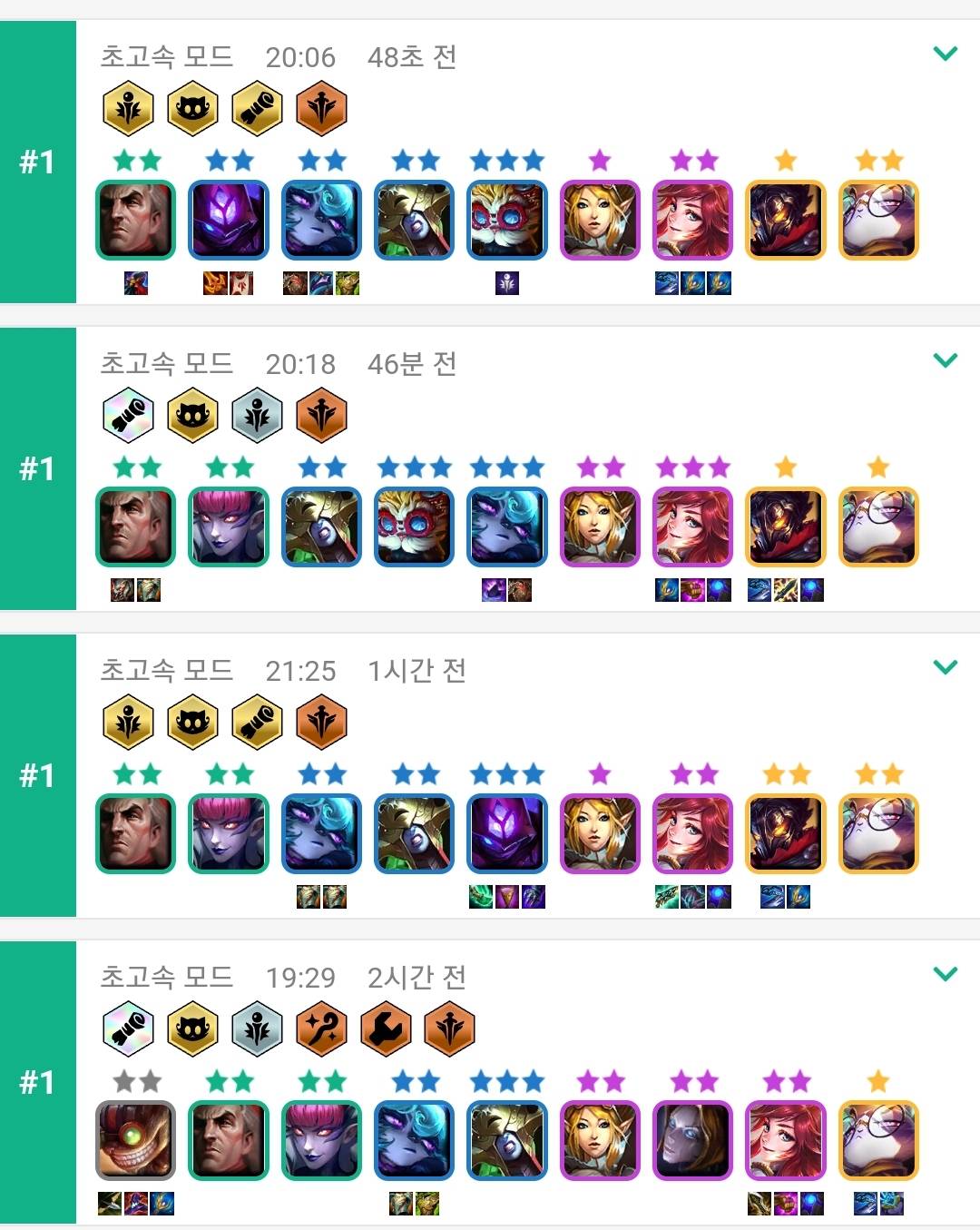Open the #1 rank banner of 20:06 match
Image resolution: width=980 pixels, height=1230 pixels.
(38, 162)
